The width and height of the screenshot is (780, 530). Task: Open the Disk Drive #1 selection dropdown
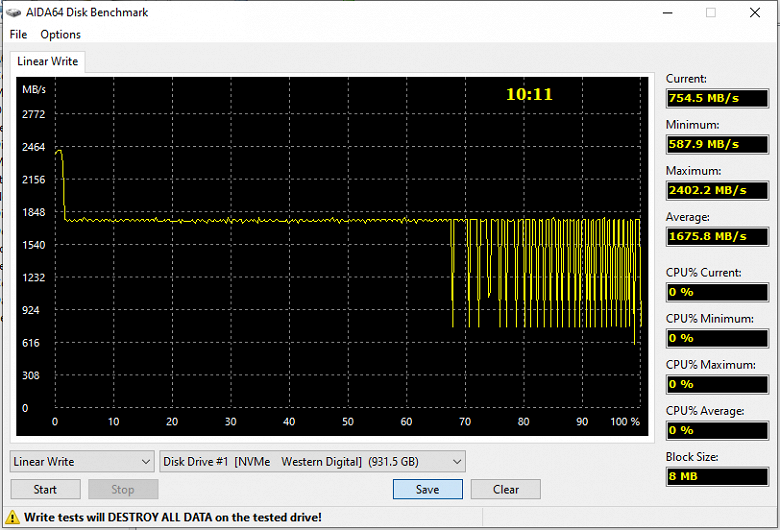coord(312,462)
